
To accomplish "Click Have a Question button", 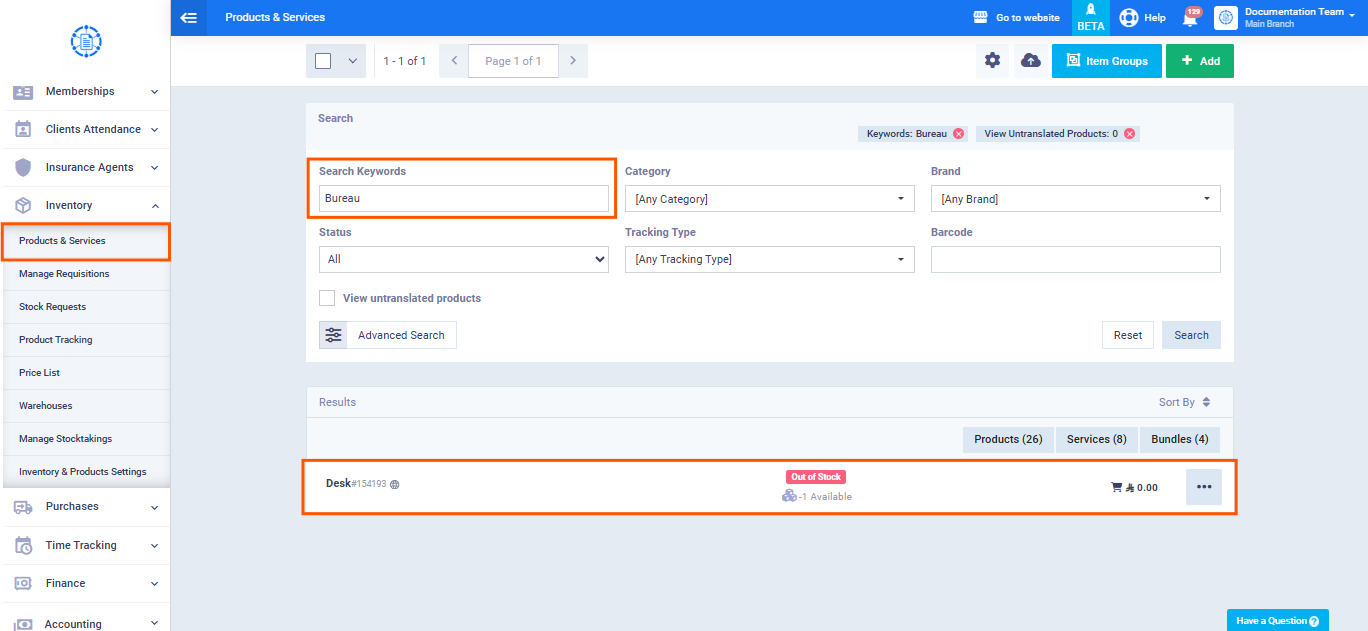I will coord(1278,620).
